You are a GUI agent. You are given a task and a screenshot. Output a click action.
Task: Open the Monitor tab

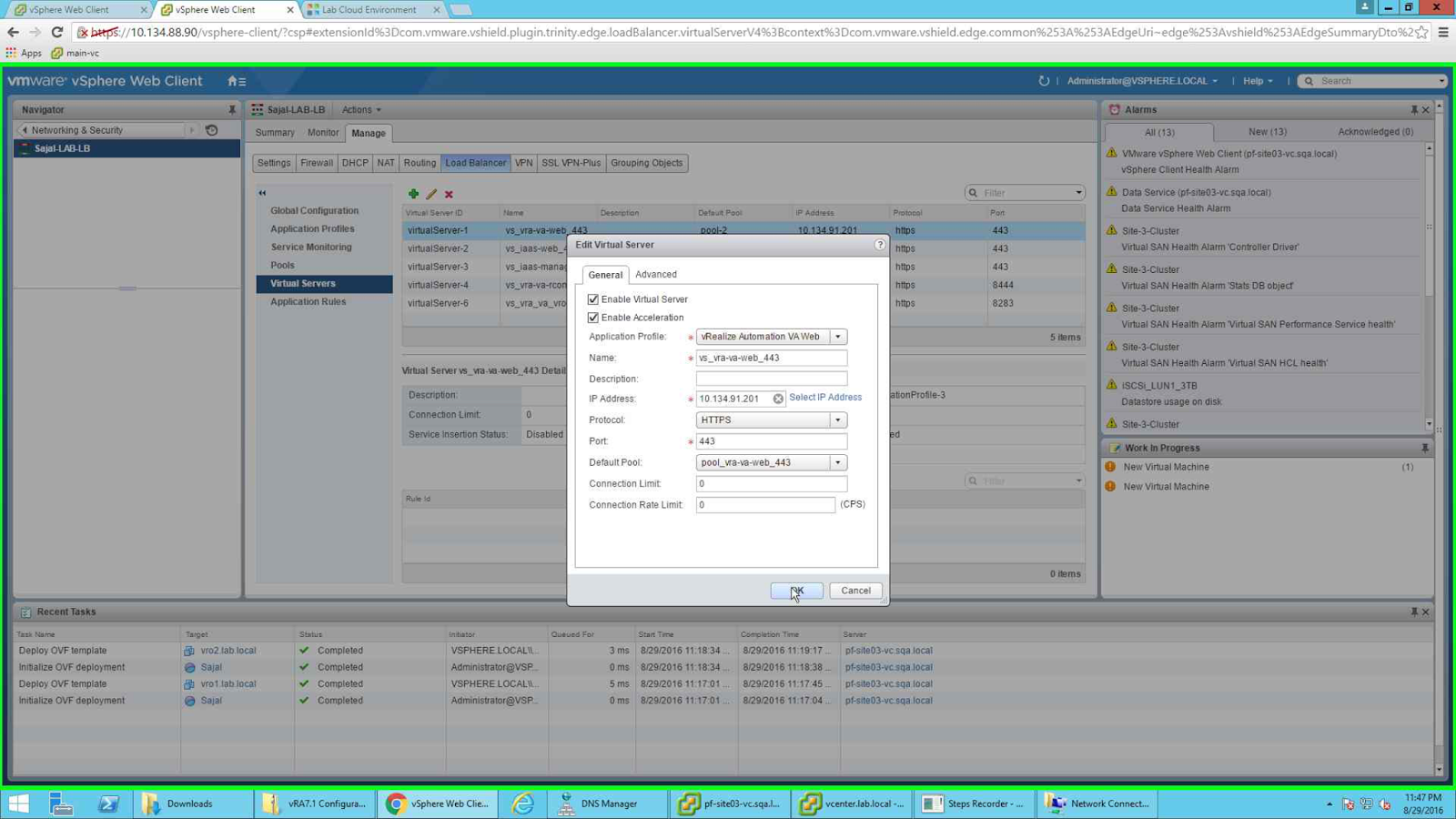click(323, 133)
